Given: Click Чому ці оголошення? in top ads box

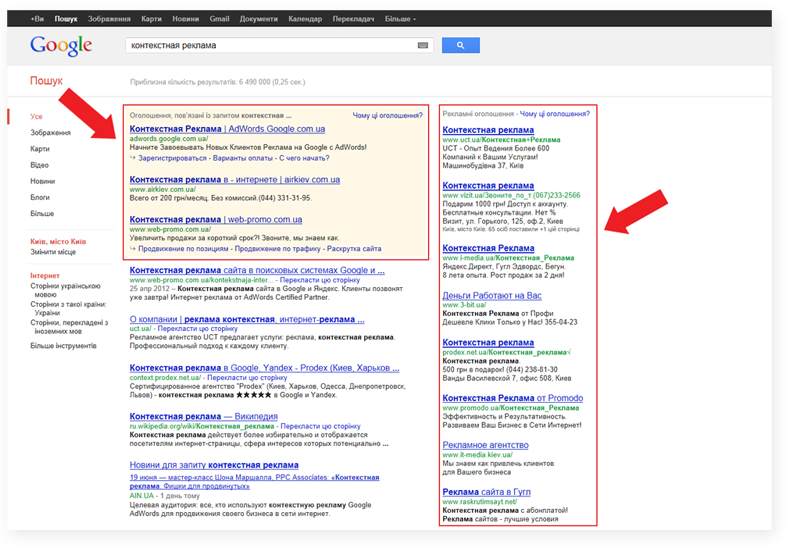Looking at the screenshot, I should click(x=387, y=116).
